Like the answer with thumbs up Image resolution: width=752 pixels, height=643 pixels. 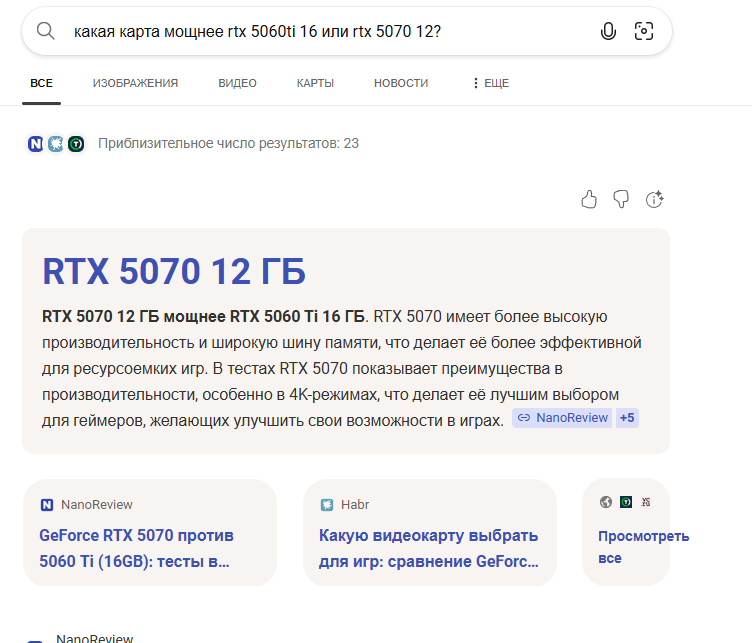pyautogui.click(x=589, y=199)
